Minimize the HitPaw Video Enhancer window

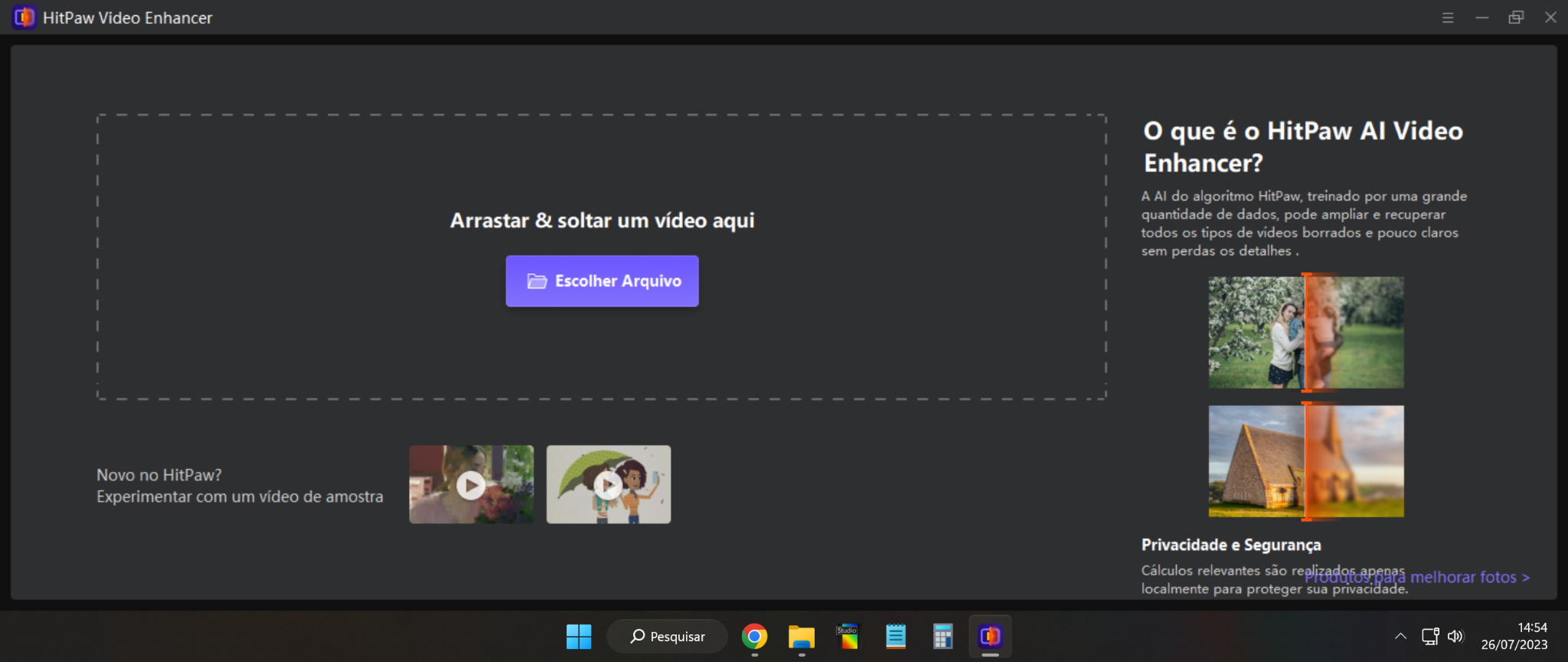tap(1482, 18)
